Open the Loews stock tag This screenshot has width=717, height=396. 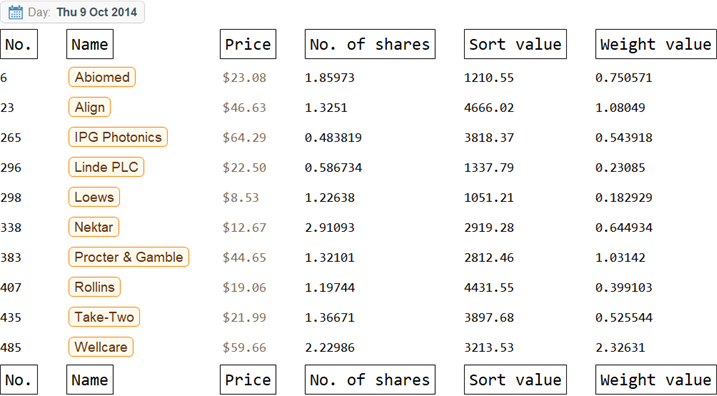pos(94,197)
